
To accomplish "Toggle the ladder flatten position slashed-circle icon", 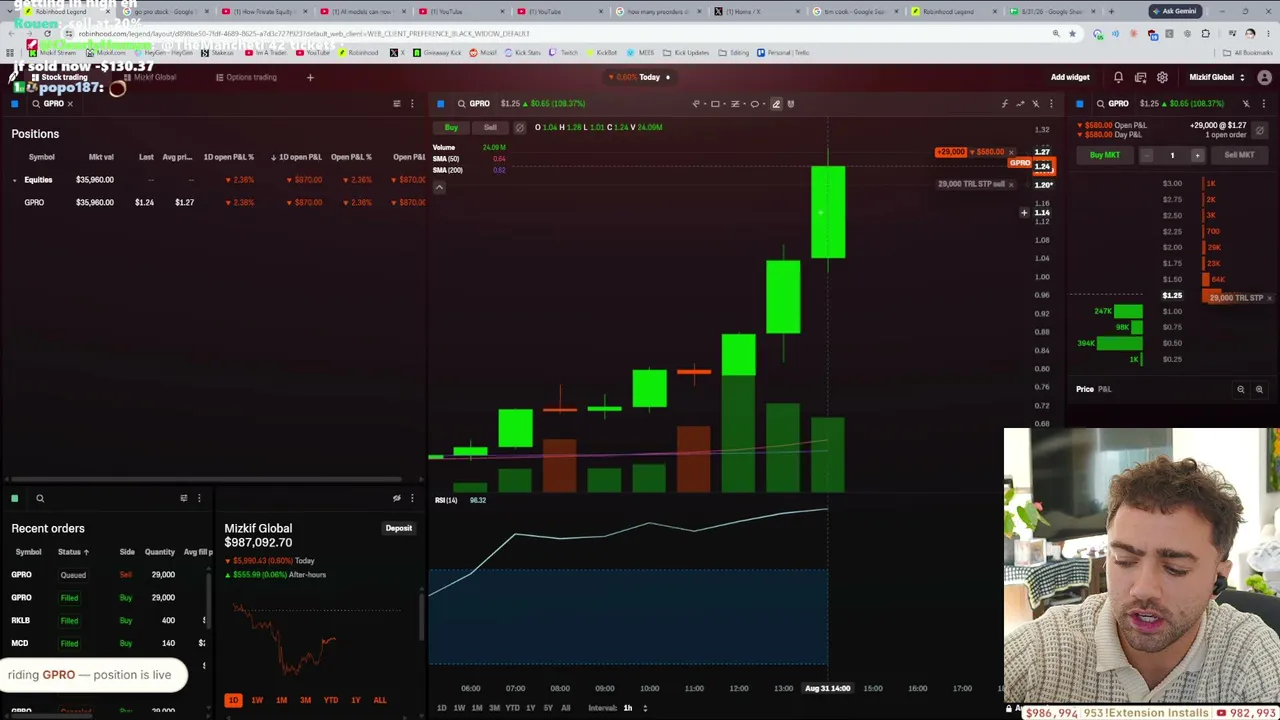I will click(1260, 131).
